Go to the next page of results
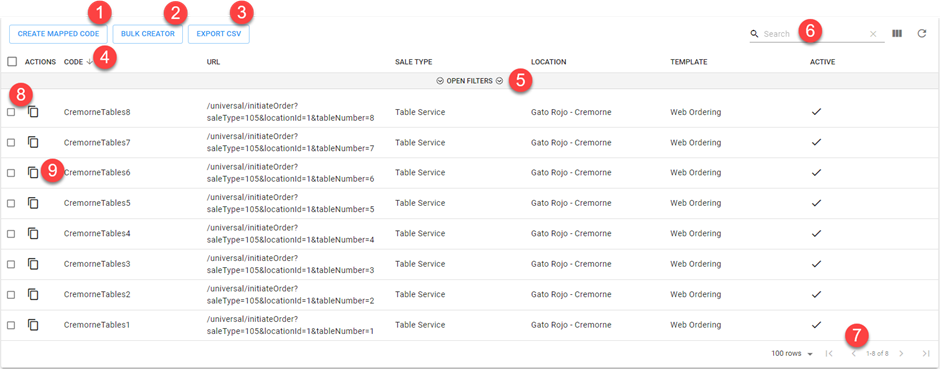The width and height of the screenshot is (940, 369). 901,353
